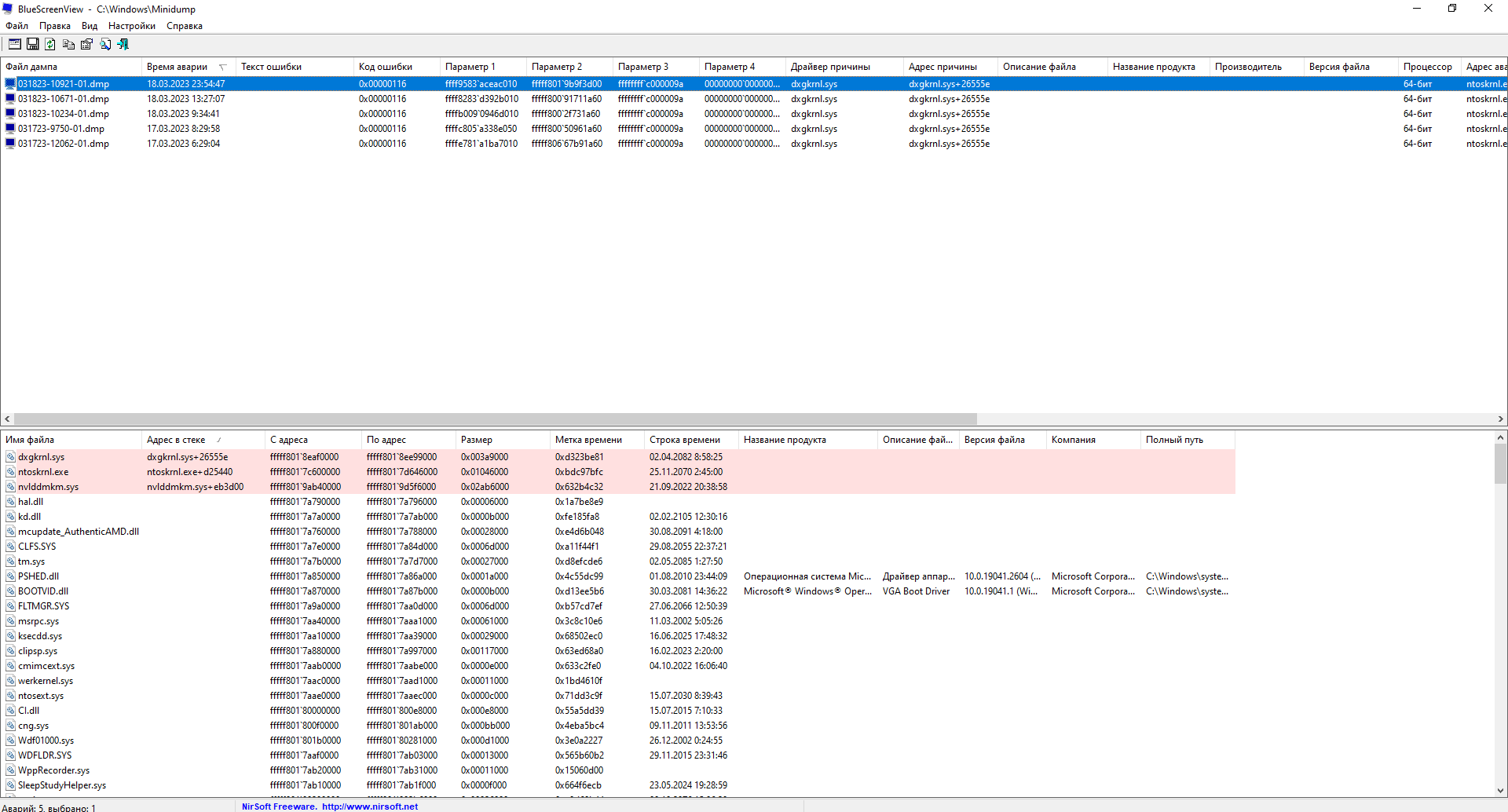The image size is (1508, 812).
Task: Select SleepStudyHelper.sys row
Action: tap(618, 785)
